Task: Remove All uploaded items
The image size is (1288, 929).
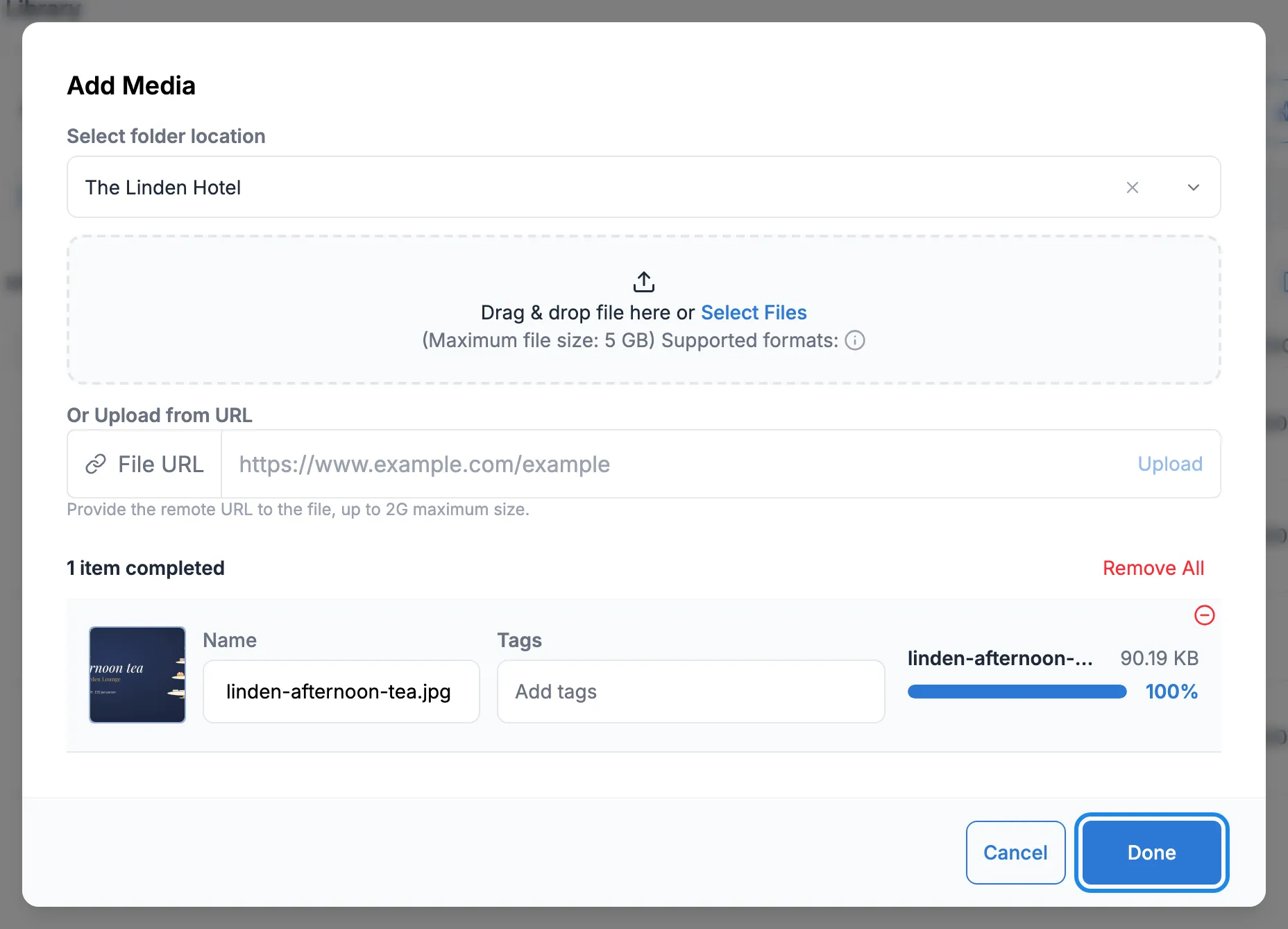Action: (1153, 568)
